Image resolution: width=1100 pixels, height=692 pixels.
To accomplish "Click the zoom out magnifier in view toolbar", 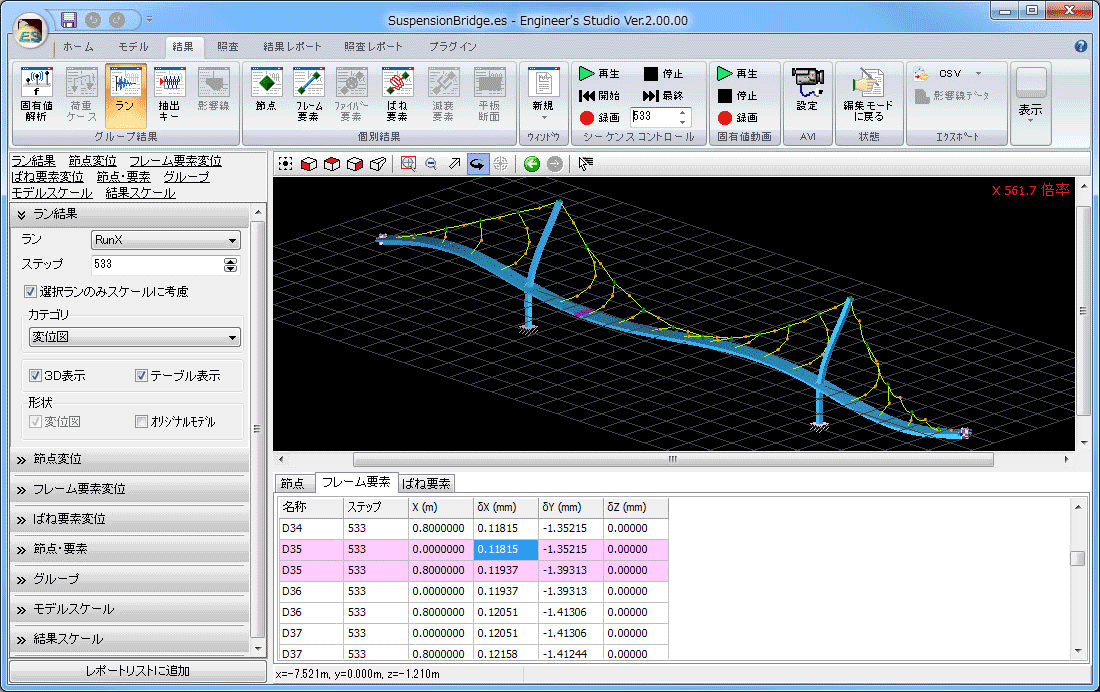I will tap(431, 164).
